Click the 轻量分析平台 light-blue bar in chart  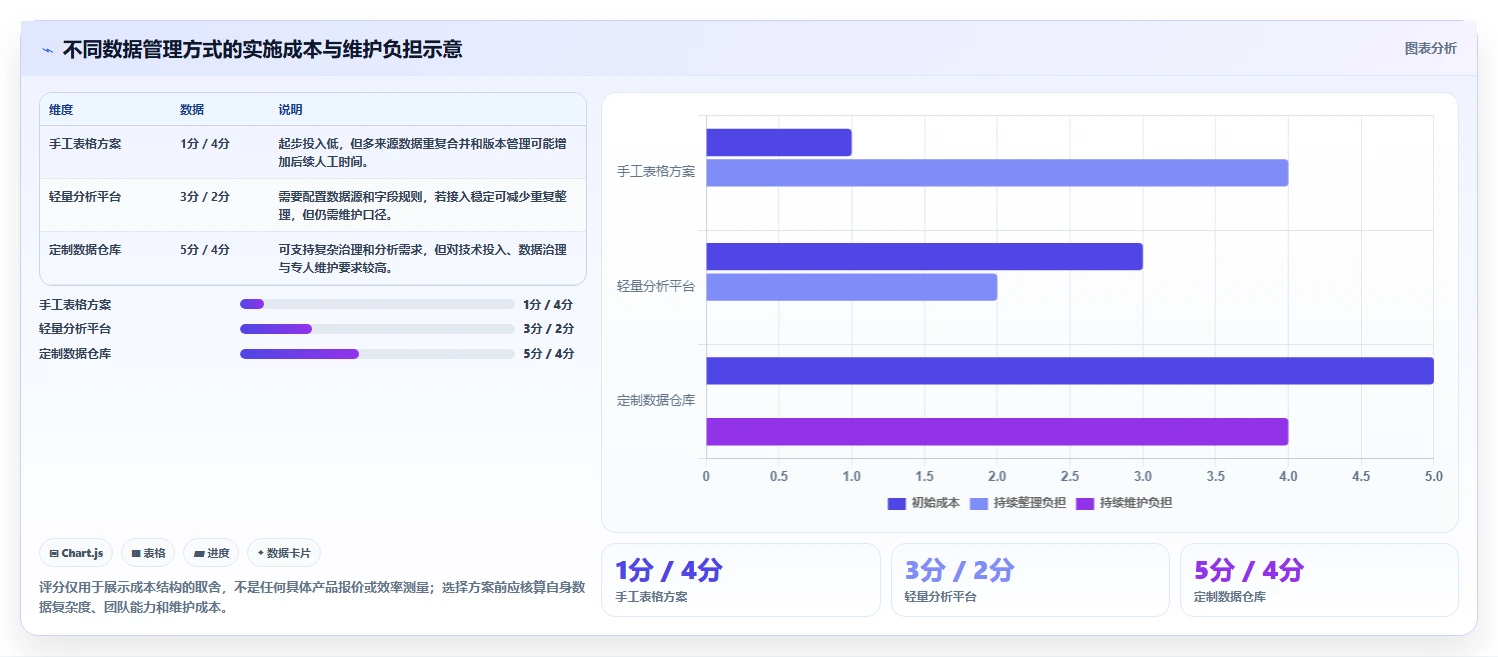[x=852, y=287]
